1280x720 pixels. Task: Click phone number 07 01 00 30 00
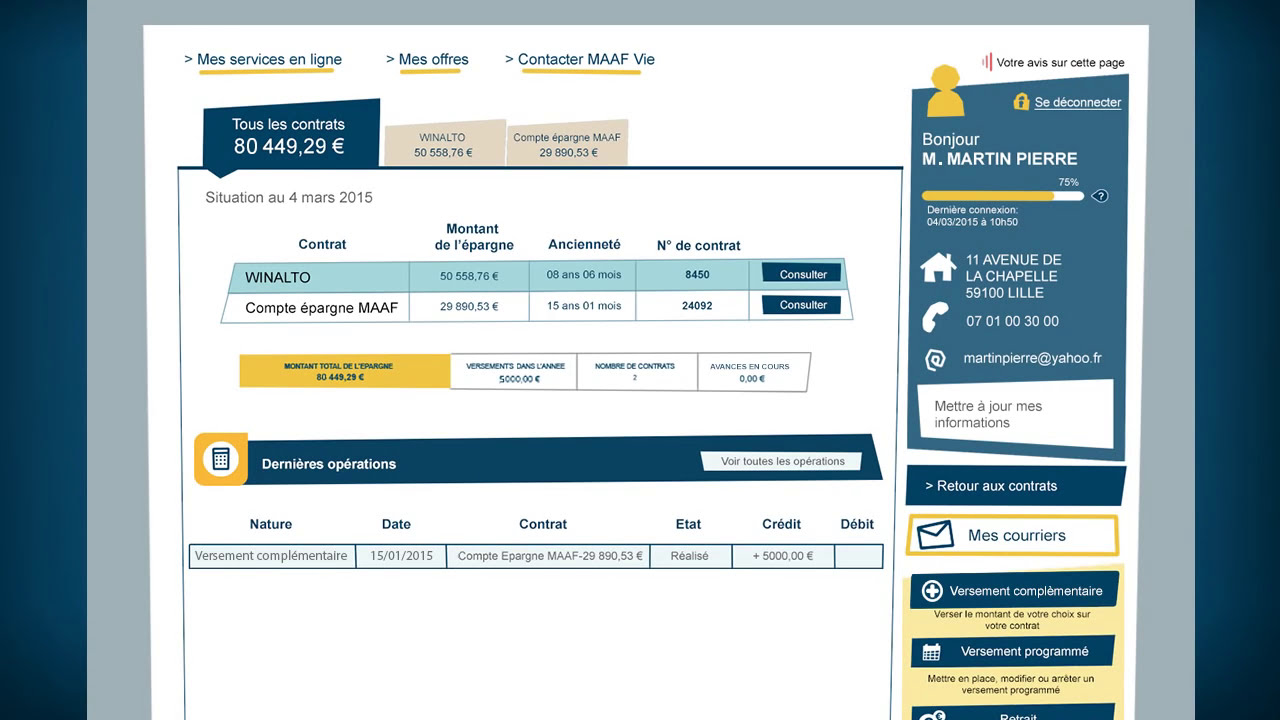point(1012,321)
